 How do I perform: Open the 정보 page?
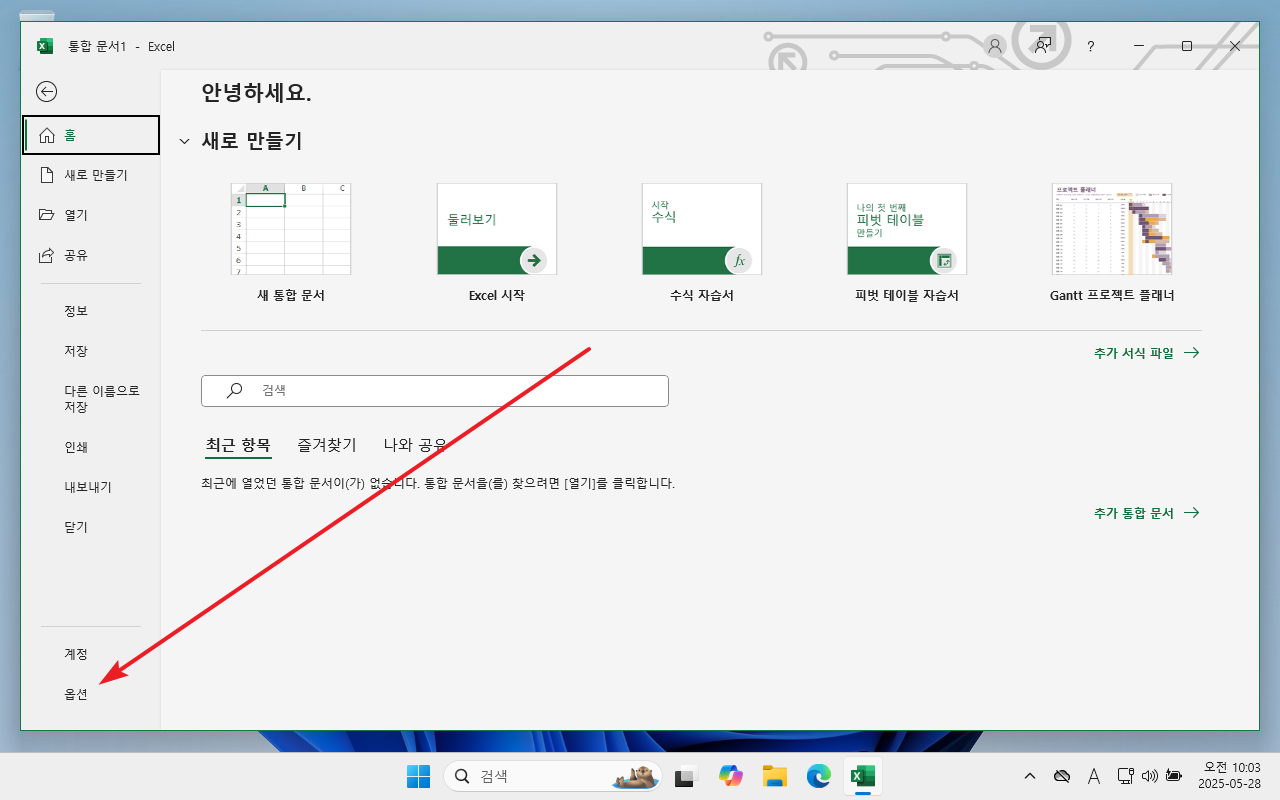(91, 311)
